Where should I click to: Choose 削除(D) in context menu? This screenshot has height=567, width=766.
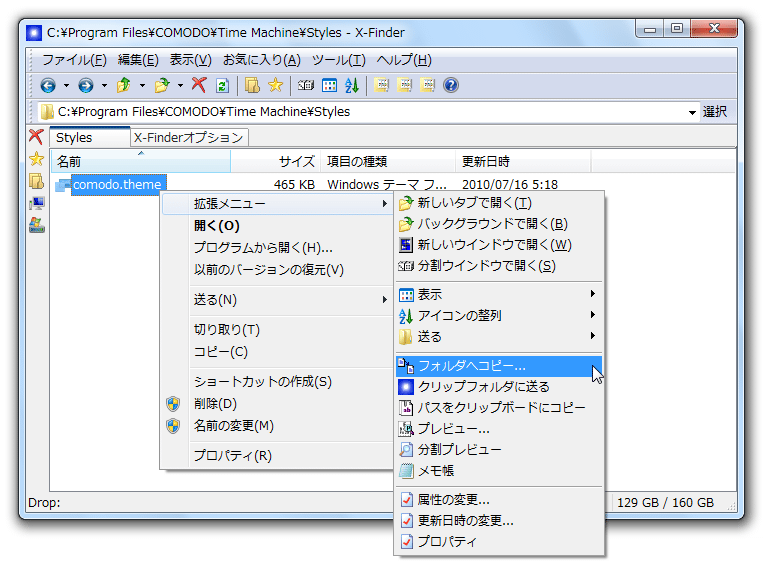click(x=277, y=403)
